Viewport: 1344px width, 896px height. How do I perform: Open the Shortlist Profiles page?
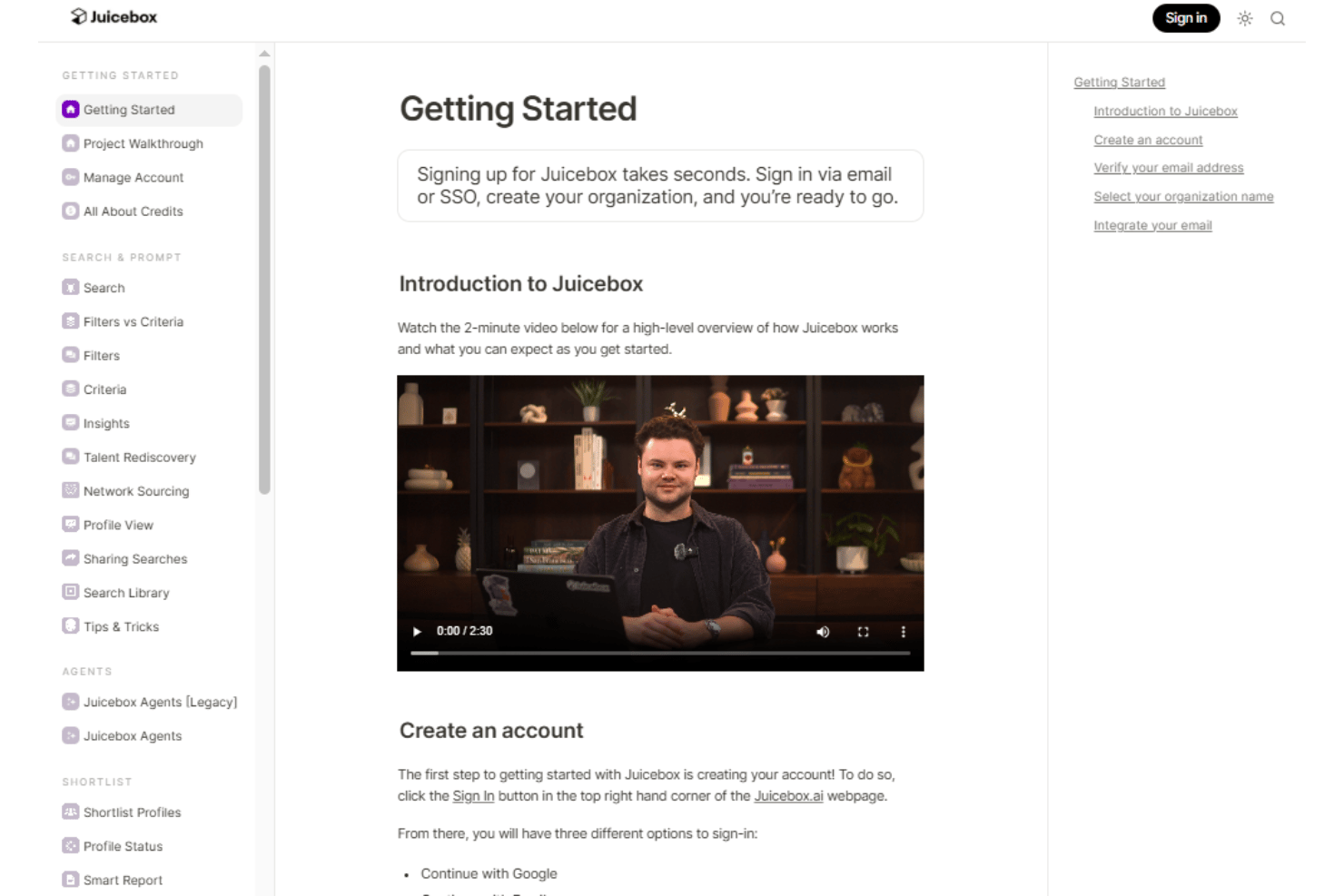(x=133, y=812)
